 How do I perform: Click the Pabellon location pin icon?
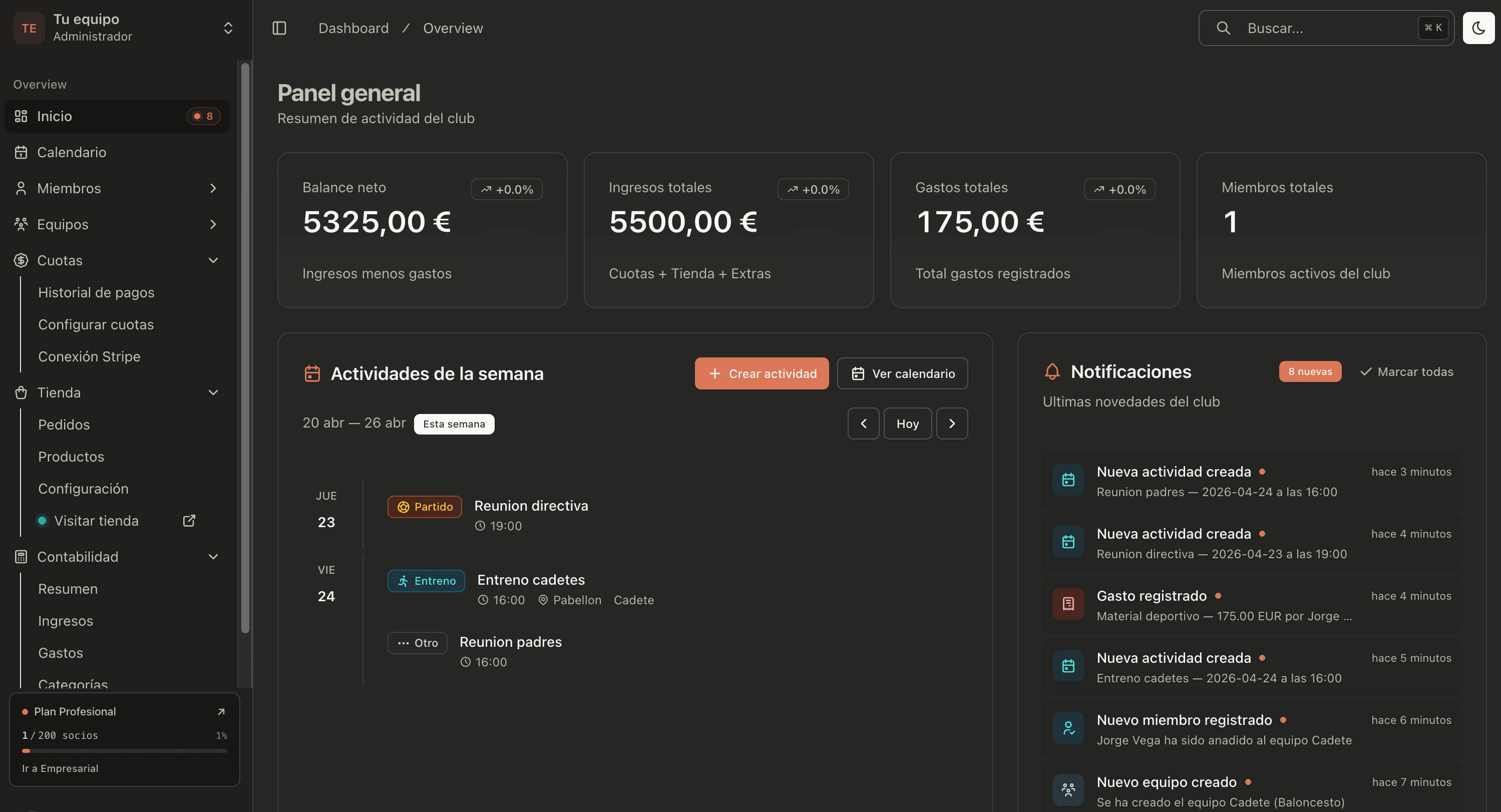(x=543, y=600)
